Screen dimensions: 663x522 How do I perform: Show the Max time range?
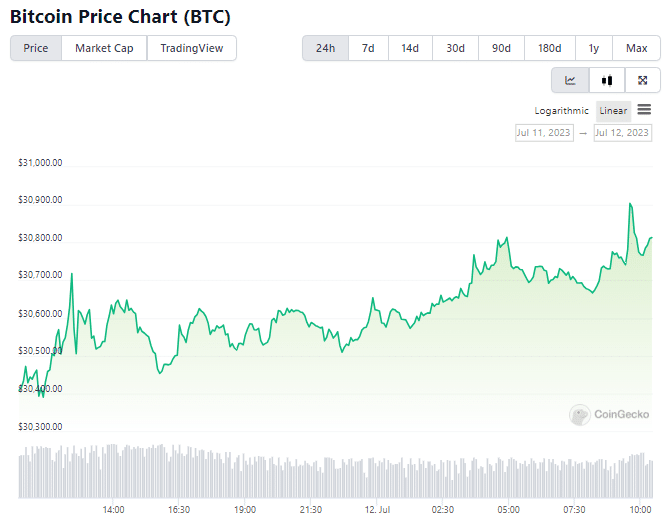tap(636, 48)
